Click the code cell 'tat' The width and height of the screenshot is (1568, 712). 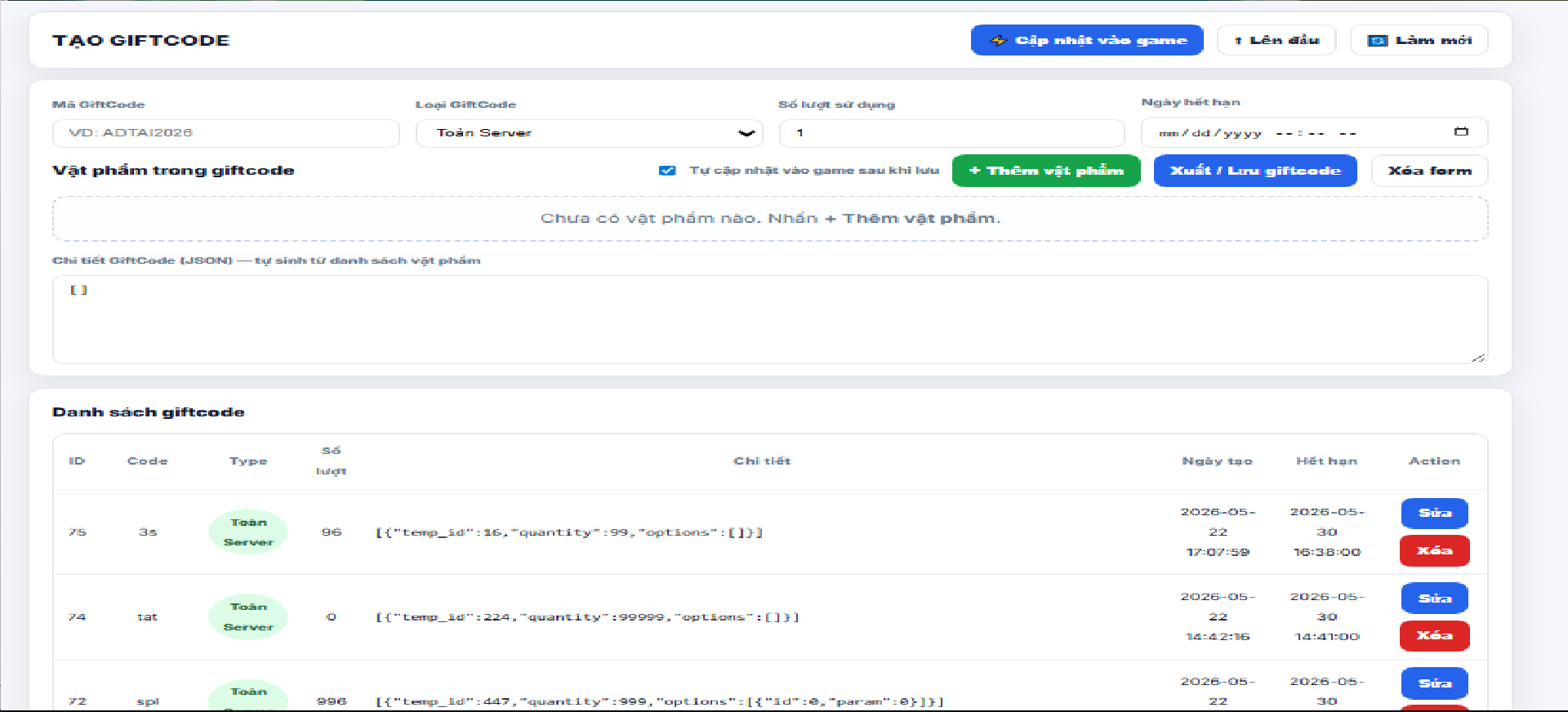[x=147, y=617]
